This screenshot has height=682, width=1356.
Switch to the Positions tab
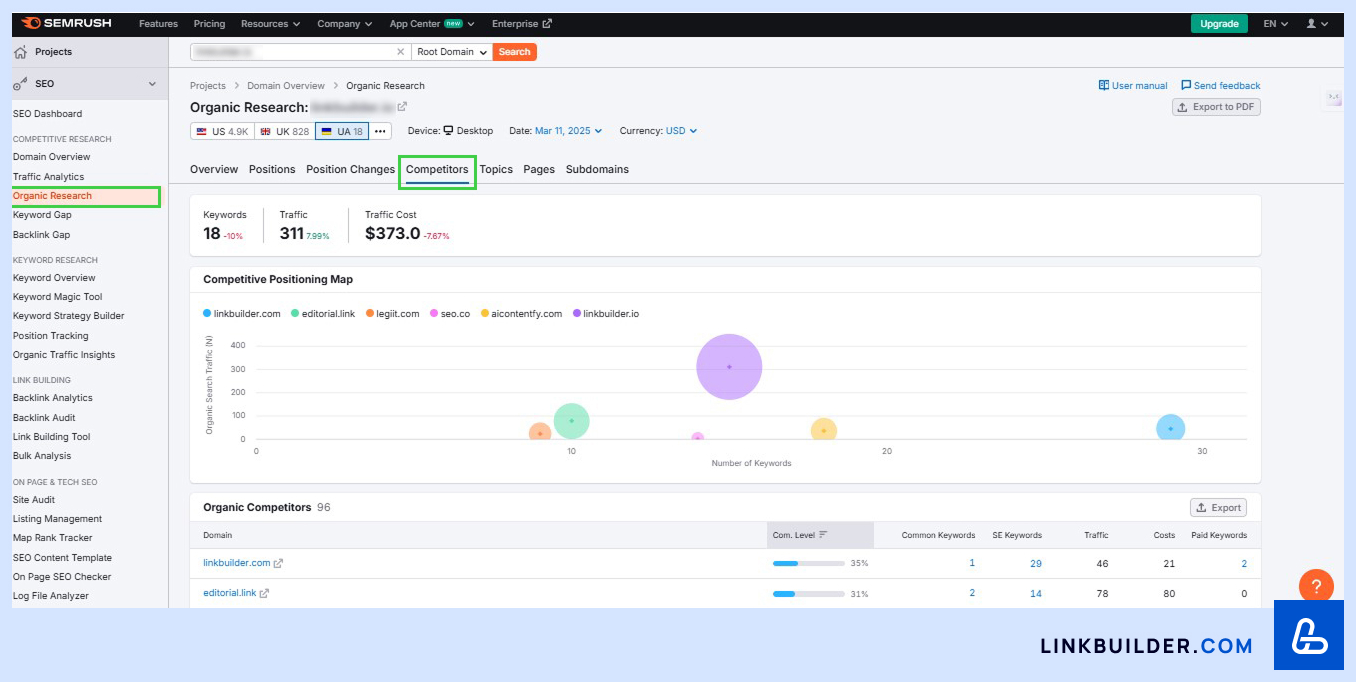coord(272,169)
